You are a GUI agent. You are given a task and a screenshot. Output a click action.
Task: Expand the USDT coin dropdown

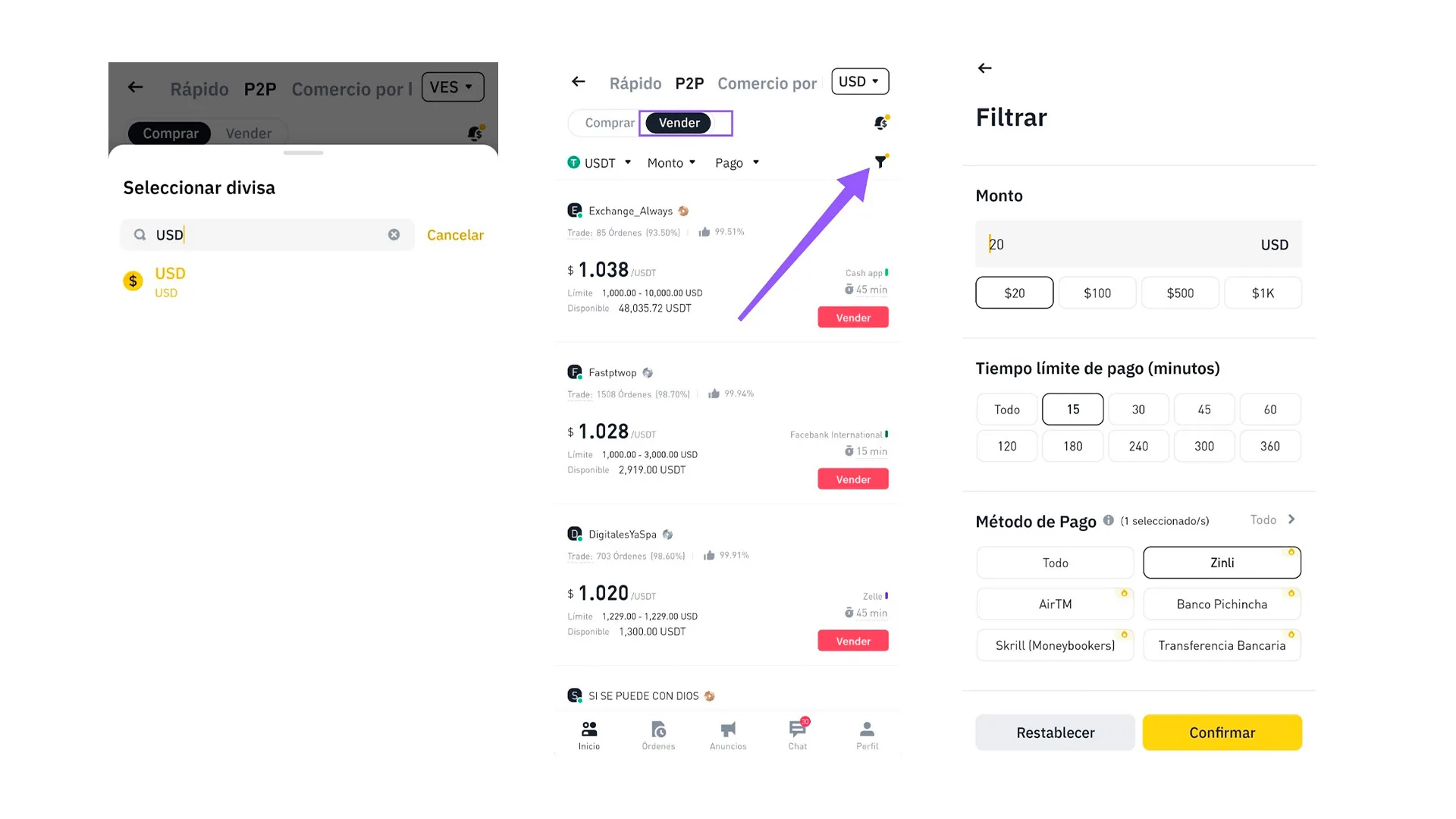[x=600, y=163]
